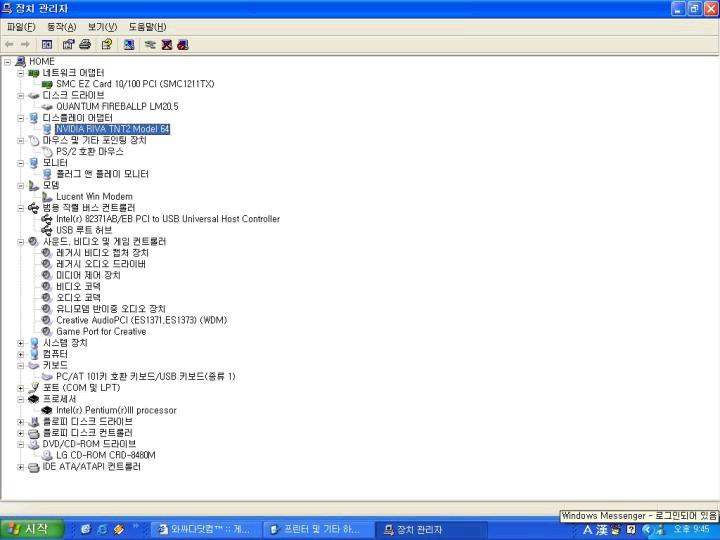Select 유니모뎀 반이중 오디오 장치 entry

(111, 309)
